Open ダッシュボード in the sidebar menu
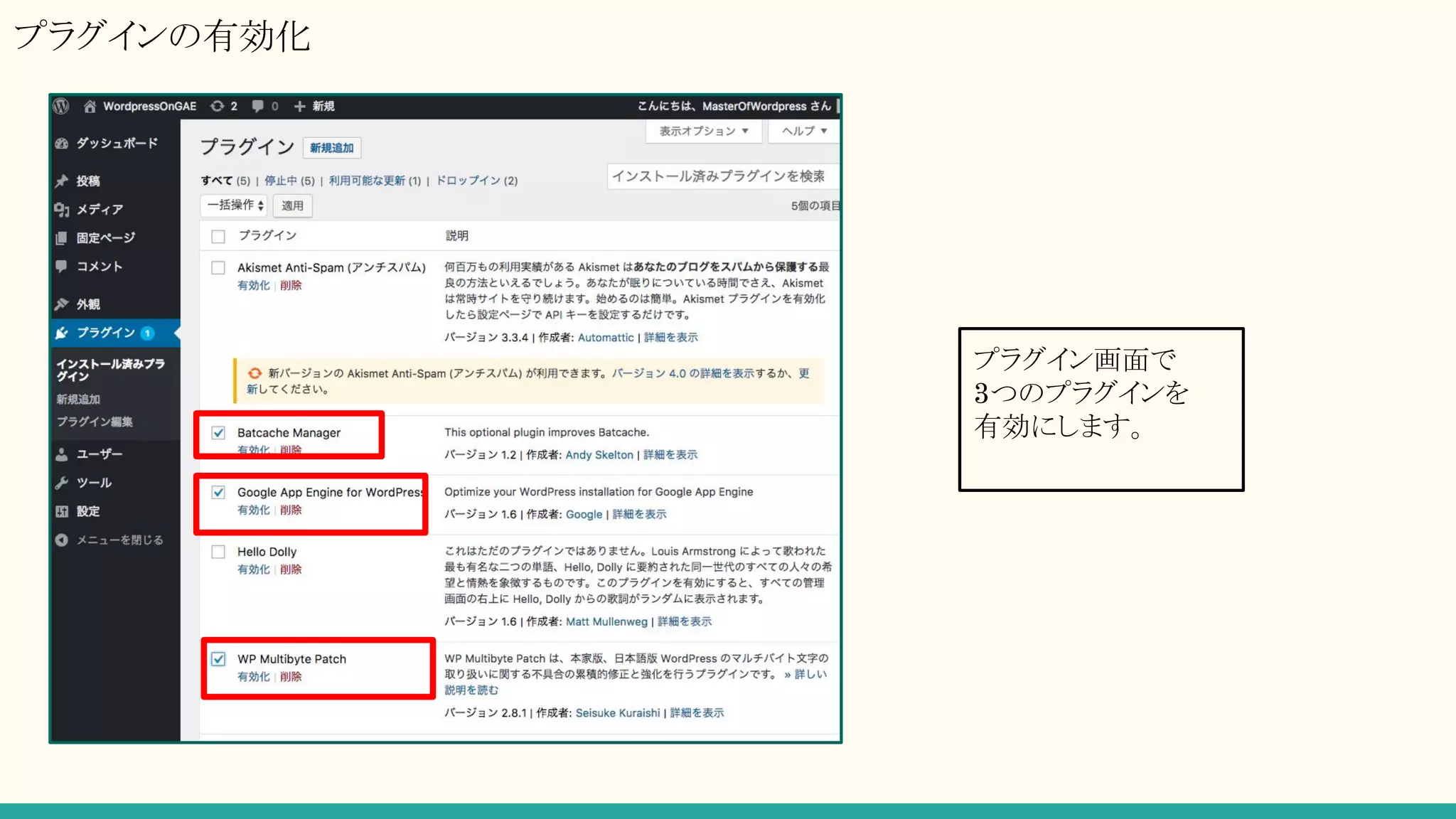The width and height of the screenshot is (1456, 819). [x=117, y=144]
